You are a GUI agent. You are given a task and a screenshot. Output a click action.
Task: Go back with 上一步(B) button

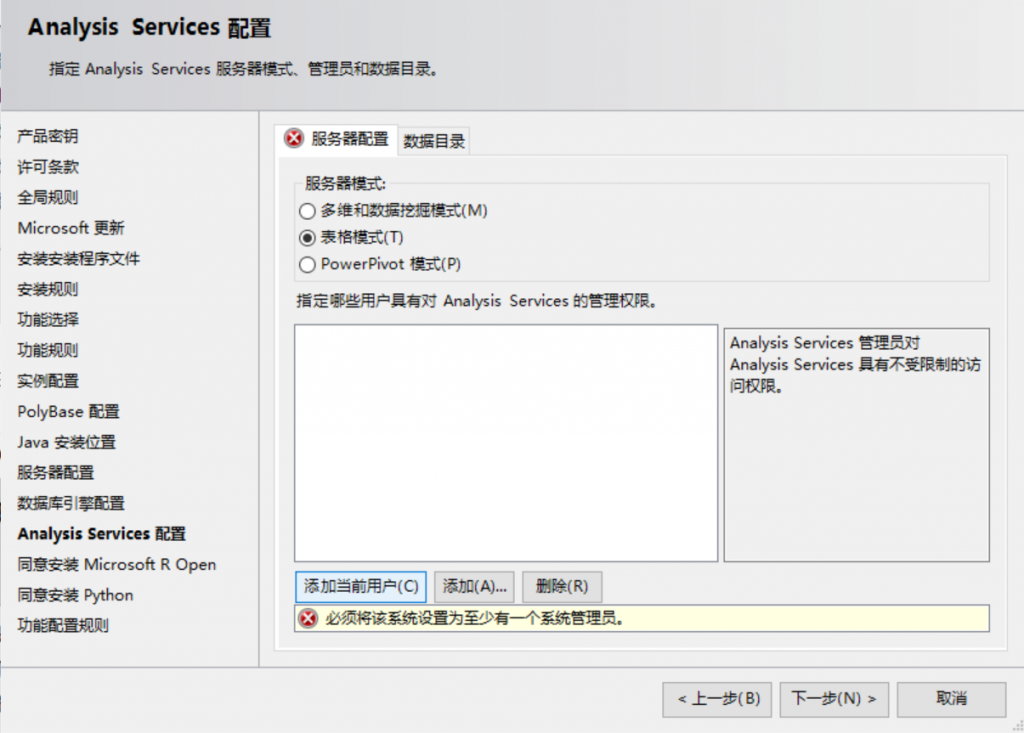[717, 699]
